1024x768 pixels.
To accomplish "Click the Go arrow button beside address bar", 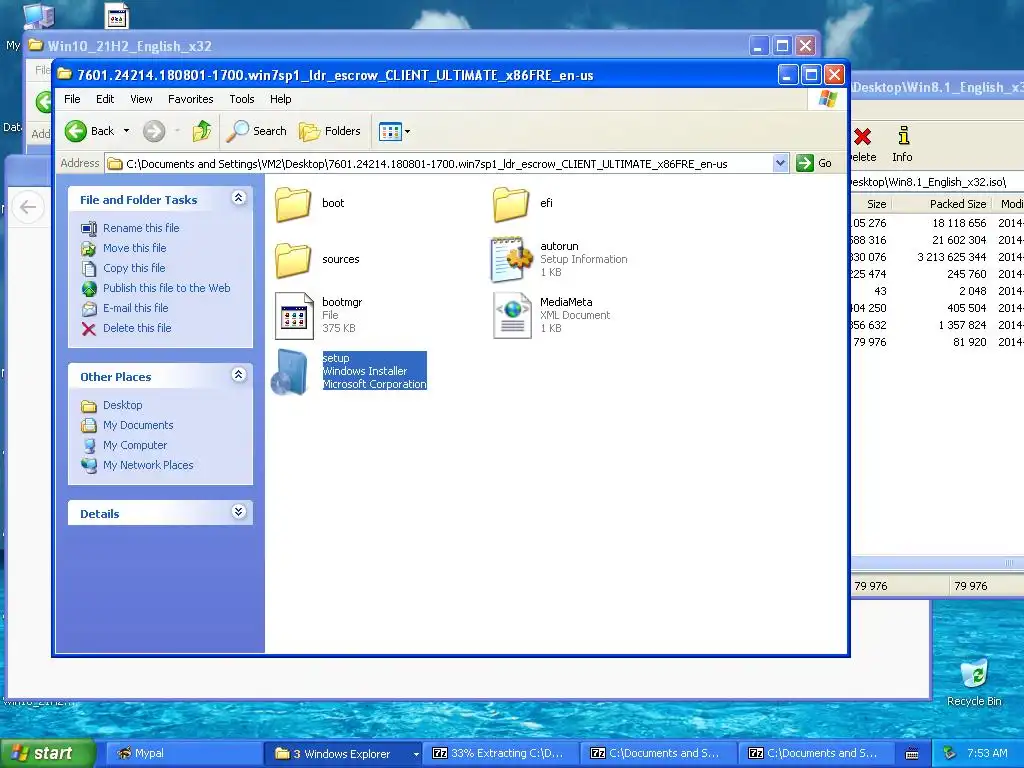I will tap(805, 163).
